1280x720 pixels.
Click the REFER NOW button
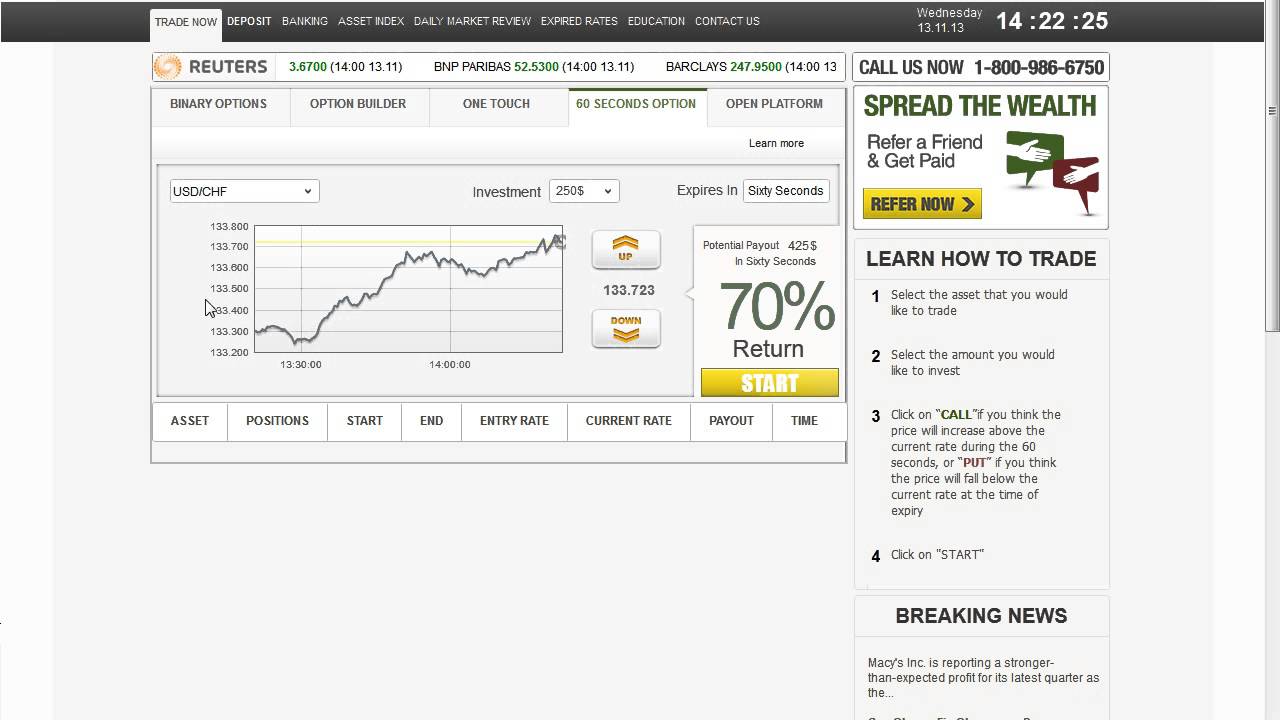point(923,204)
